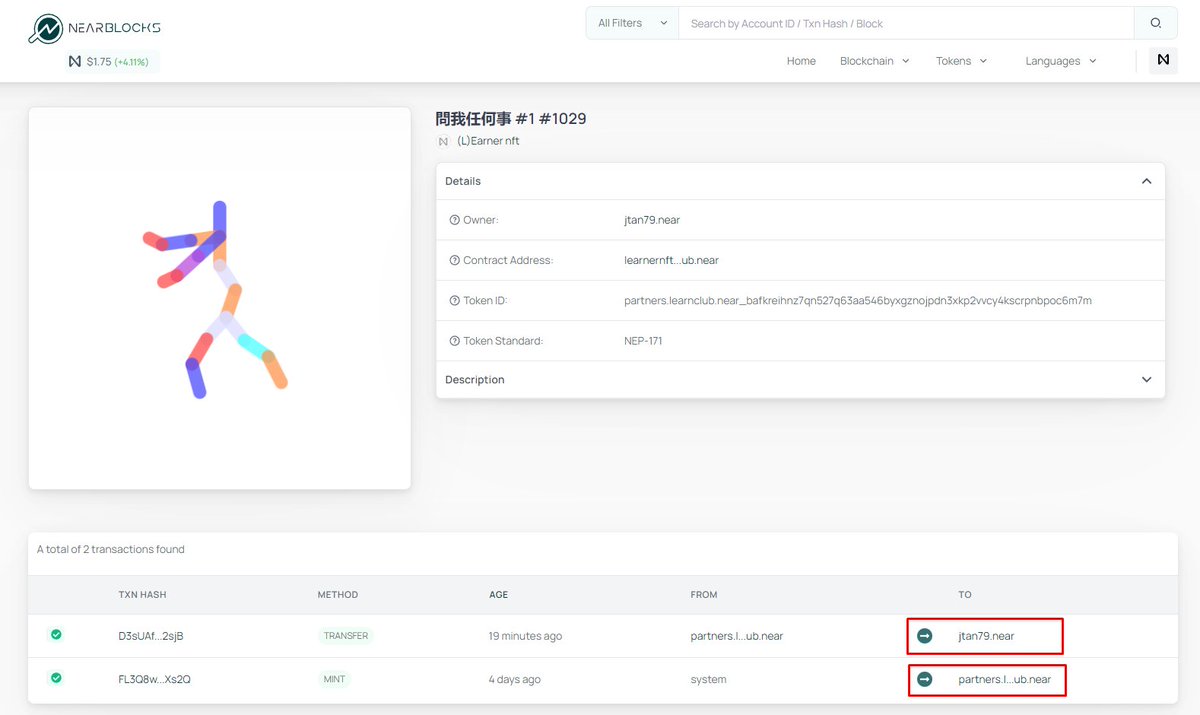The width and height of the screenshot is (1200, 715).
Task: Click the help icon next to Contract Address
Action: (x=454, y=260)
